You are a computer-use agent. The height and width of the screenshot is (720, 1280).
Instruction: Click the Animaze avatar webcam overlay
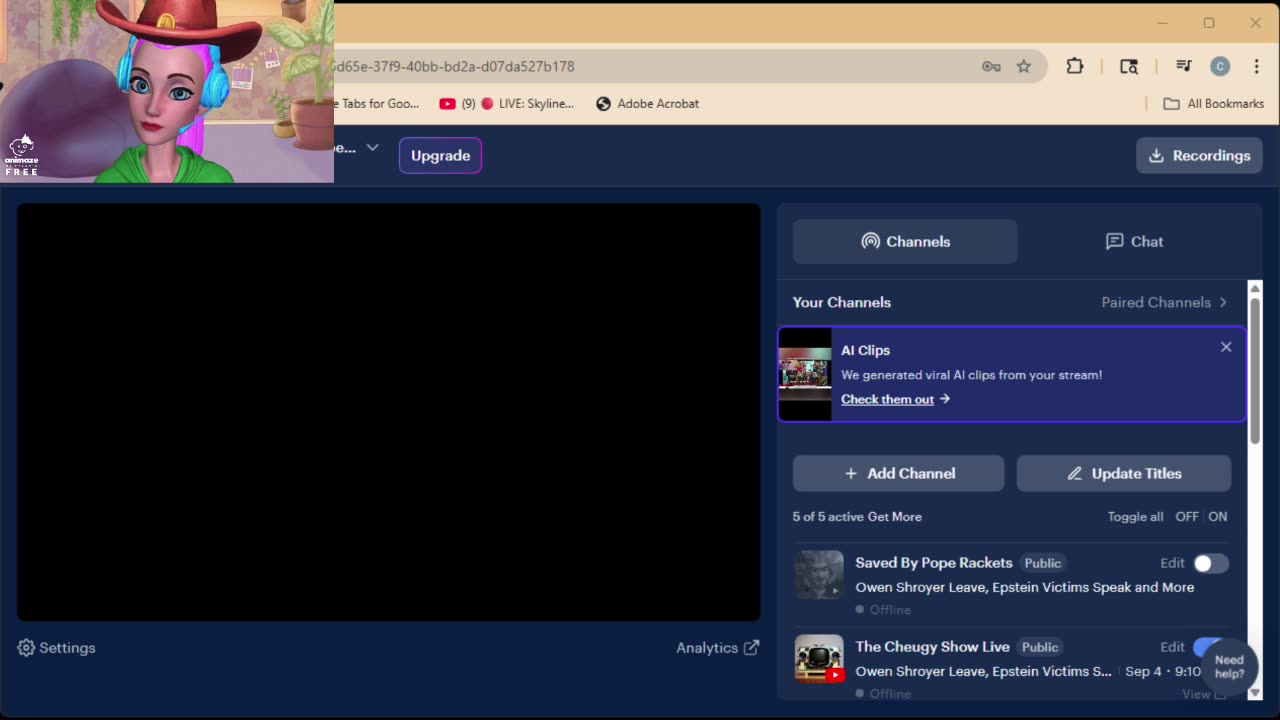(167, 91)
